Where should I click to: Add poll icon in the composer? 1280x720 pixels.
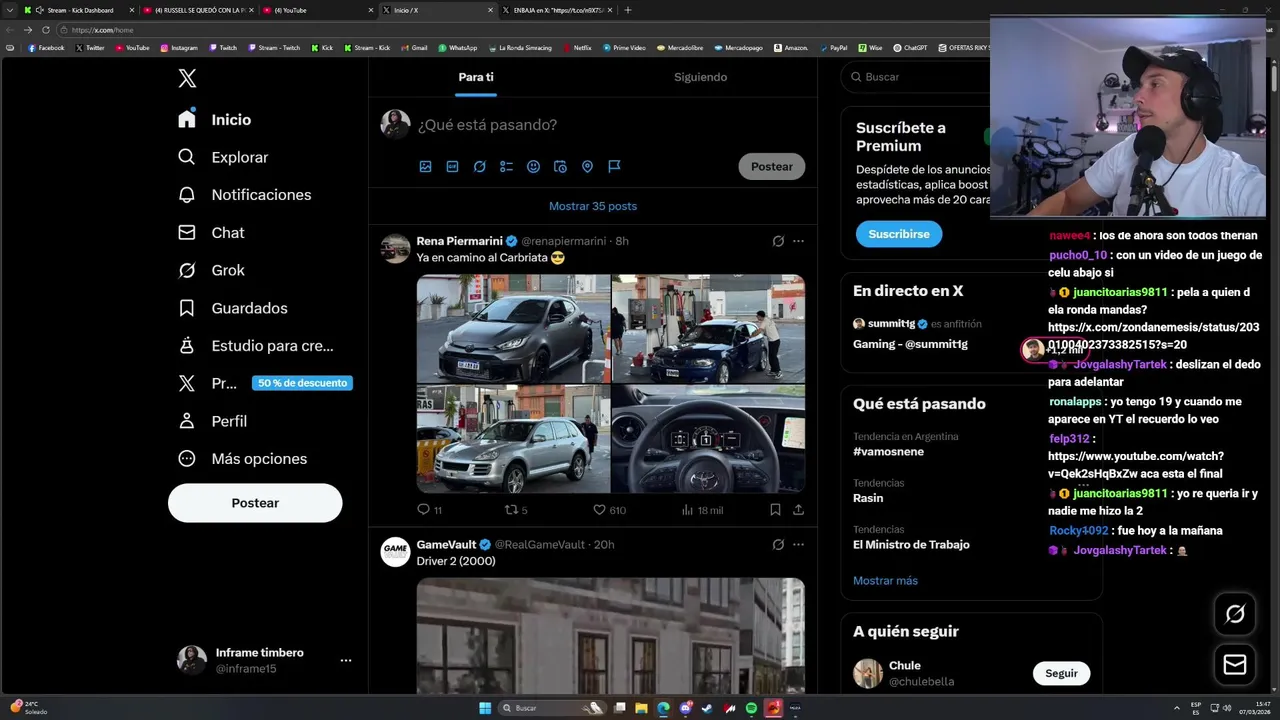pos(506,167)
